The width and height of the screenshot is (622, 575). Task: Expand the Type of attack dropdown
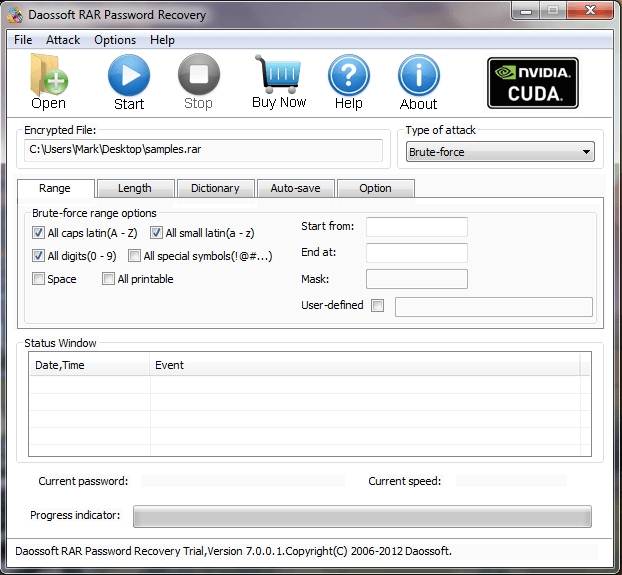pos(500,152)
